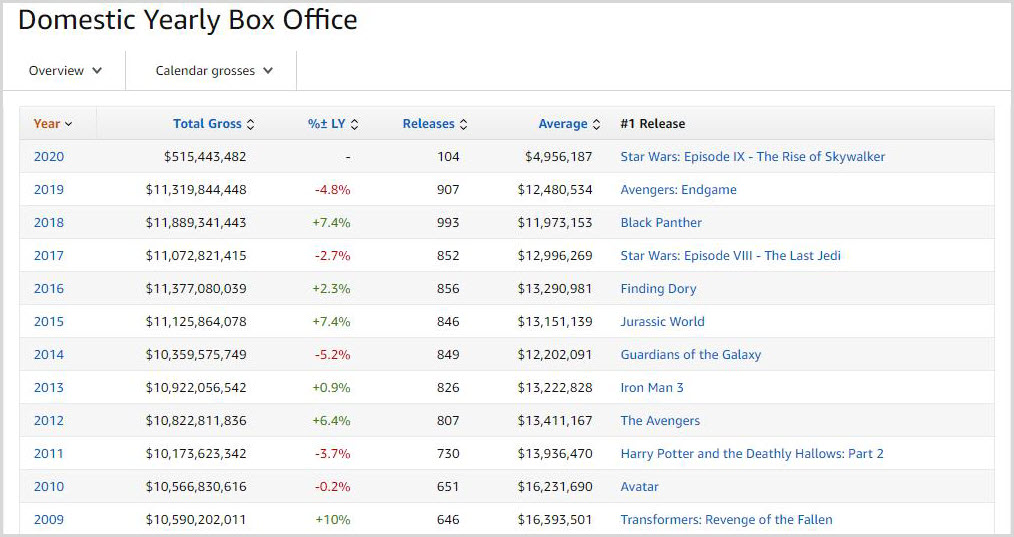
Task: Open the Iron Man 3 link
Action: click(x=652, y=388)
